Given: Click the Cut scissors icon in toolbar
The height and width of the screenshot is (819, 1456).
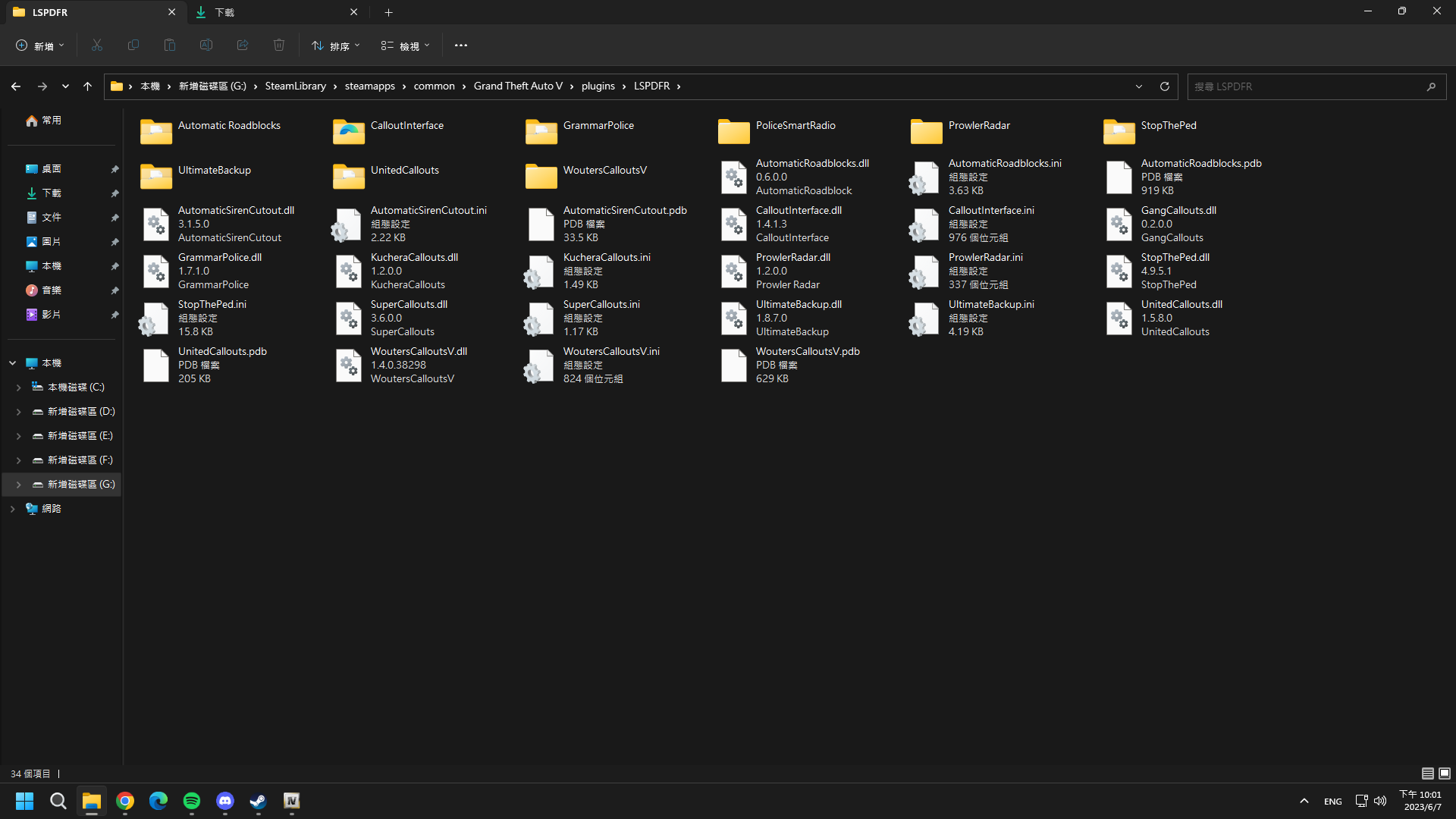Looking at the screenshot, I should tap(97, 45).
